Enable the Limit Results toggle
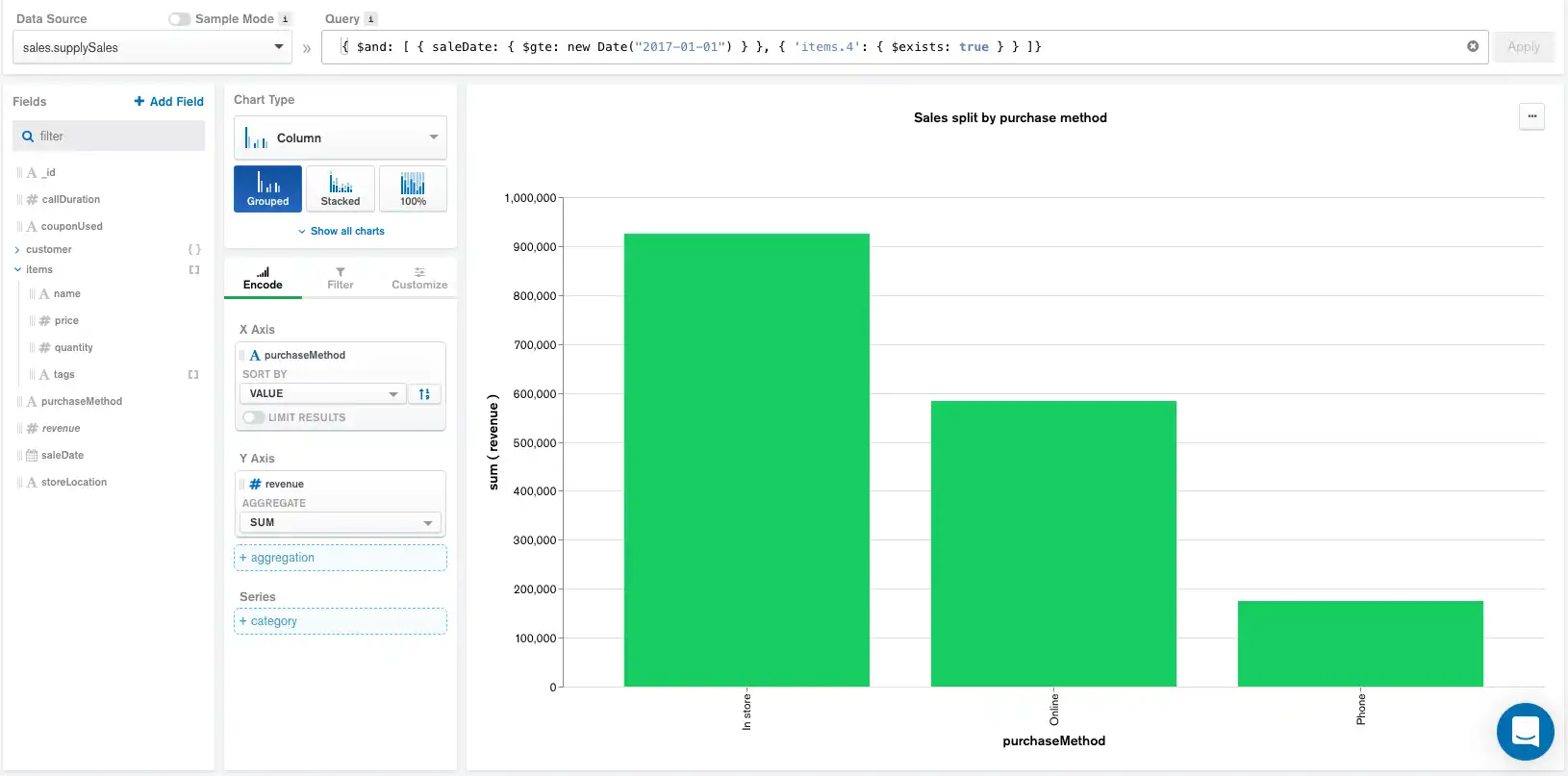The height and width of the screenshot is (776, 1568). coord(253,417)
